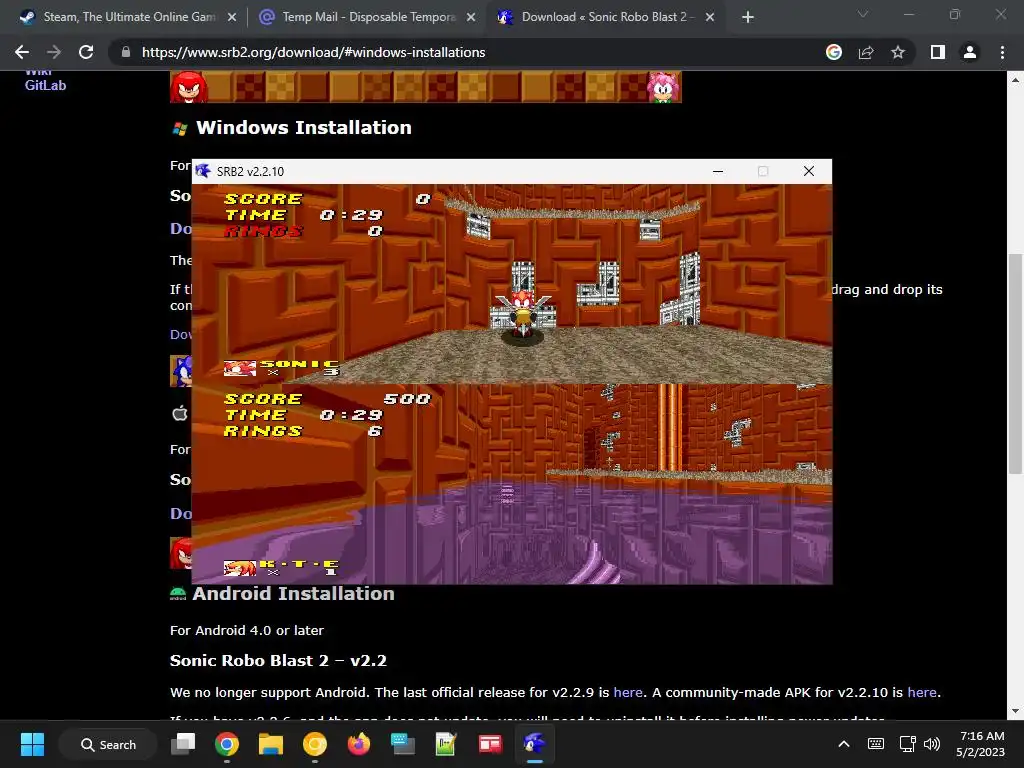Click the Android logo beside the heading
This screenshot has height=768, width=1024.
[x=178, y=594]
